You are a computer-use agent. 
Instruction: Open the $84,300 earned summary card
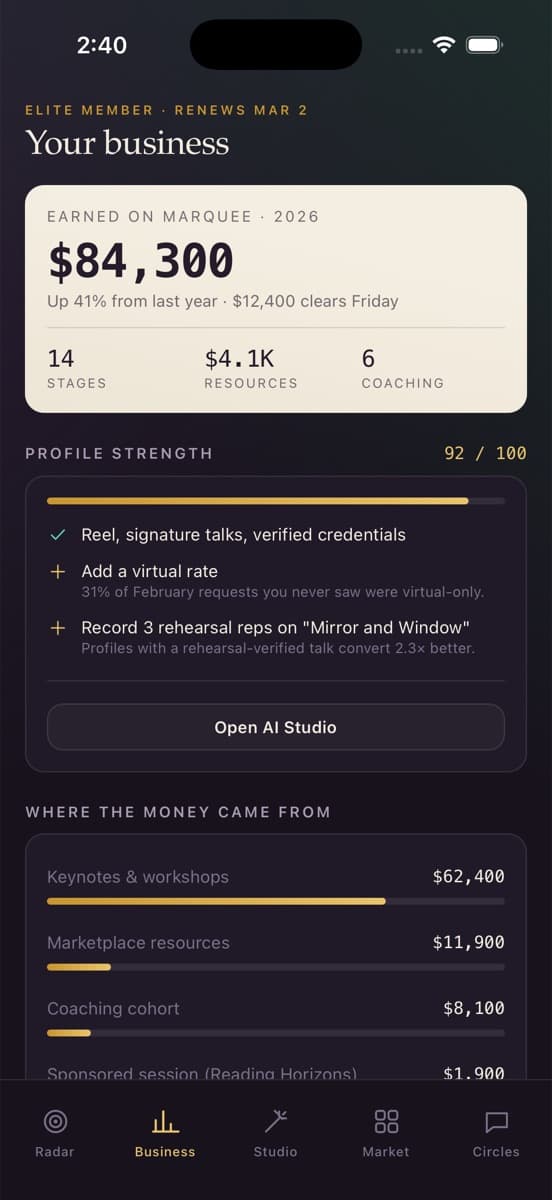pyautogui.click(x=276, y=299)
